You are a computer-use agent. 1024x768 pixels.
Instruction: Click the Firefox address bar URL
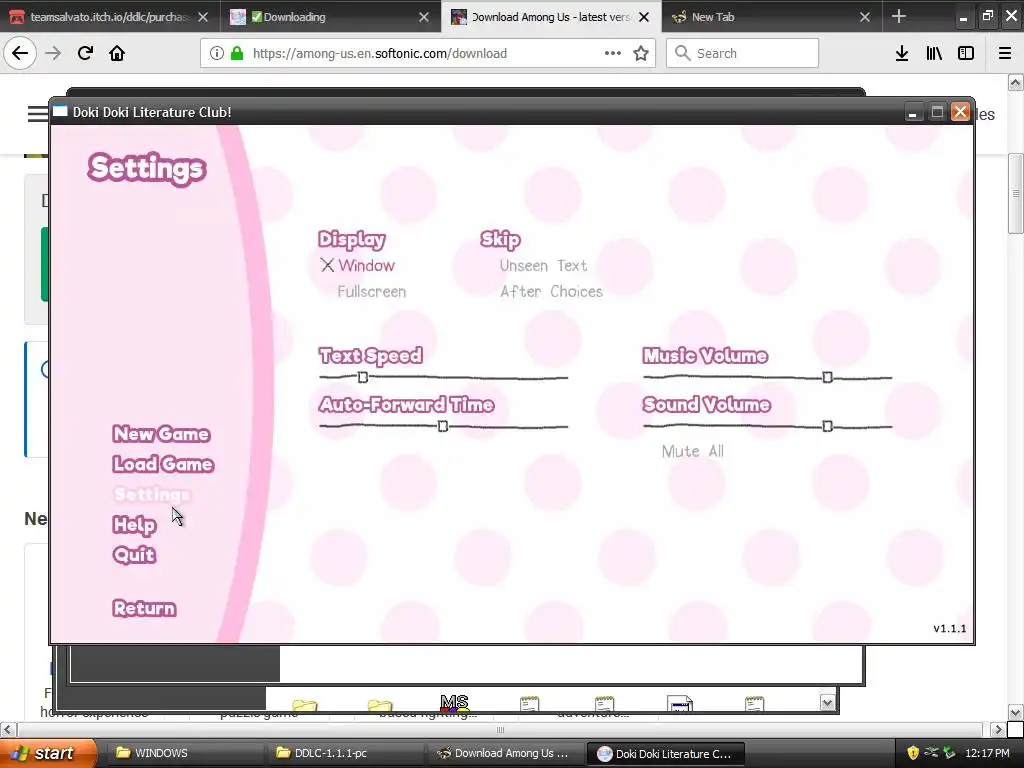[379, 53]
